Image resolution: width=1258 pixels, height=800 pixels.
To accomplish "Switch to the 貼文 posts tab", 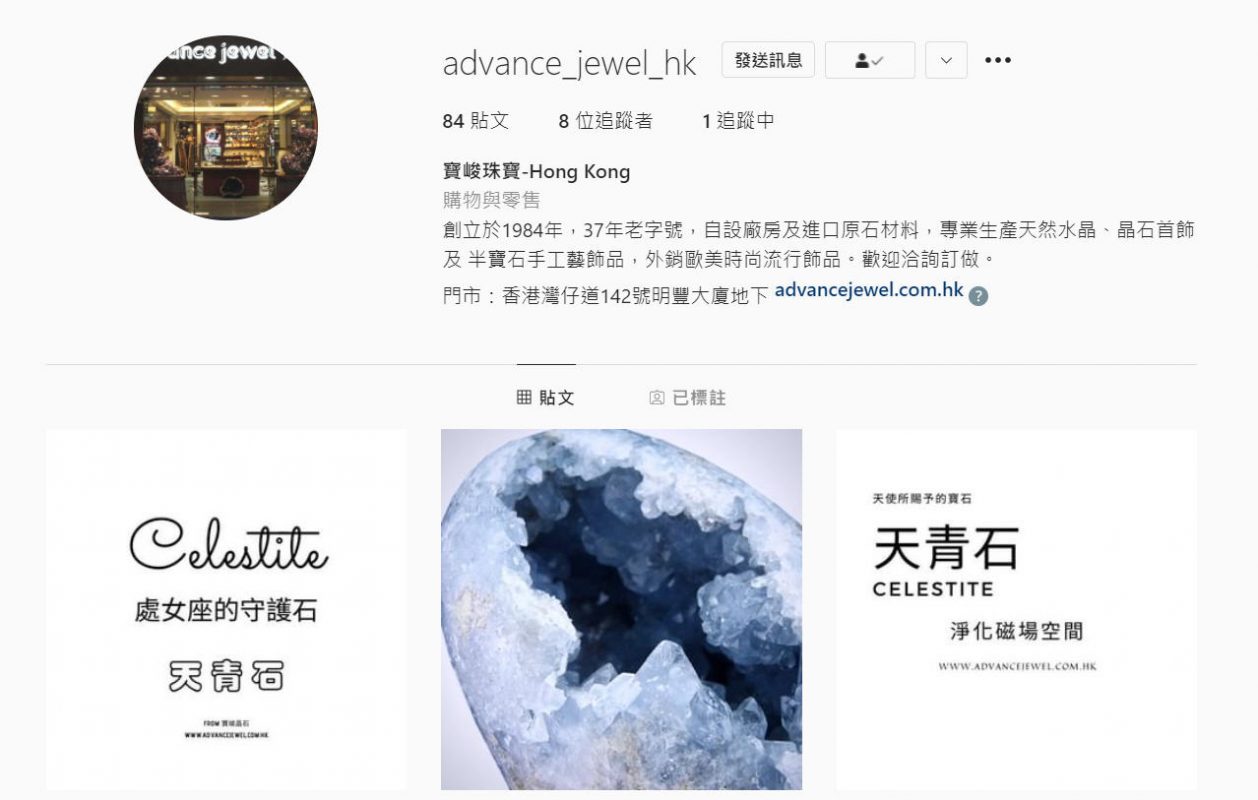I will (546, 398).
